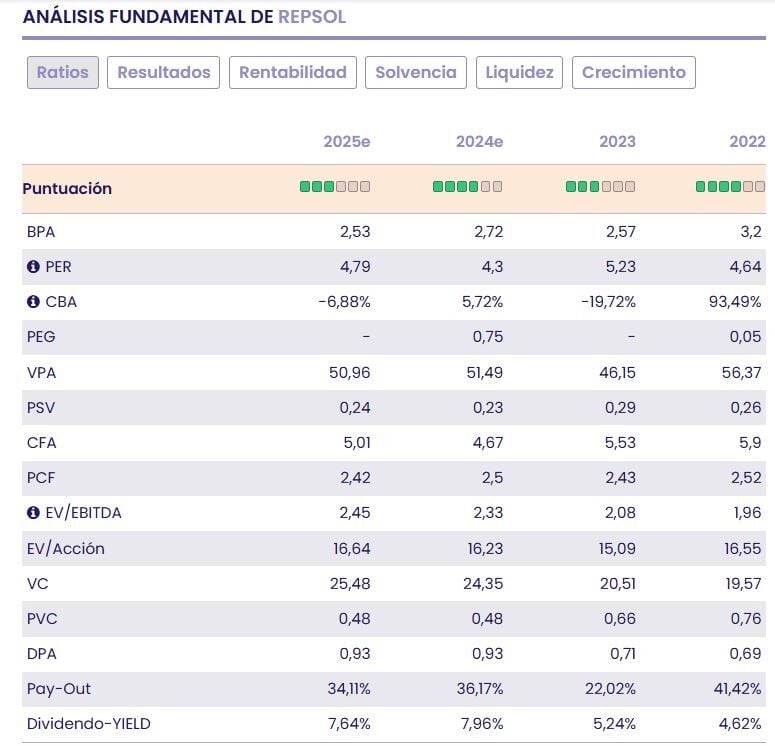The image size is (775, 746).
Task: Click the info icon beside PER
Action: [33, 267]
